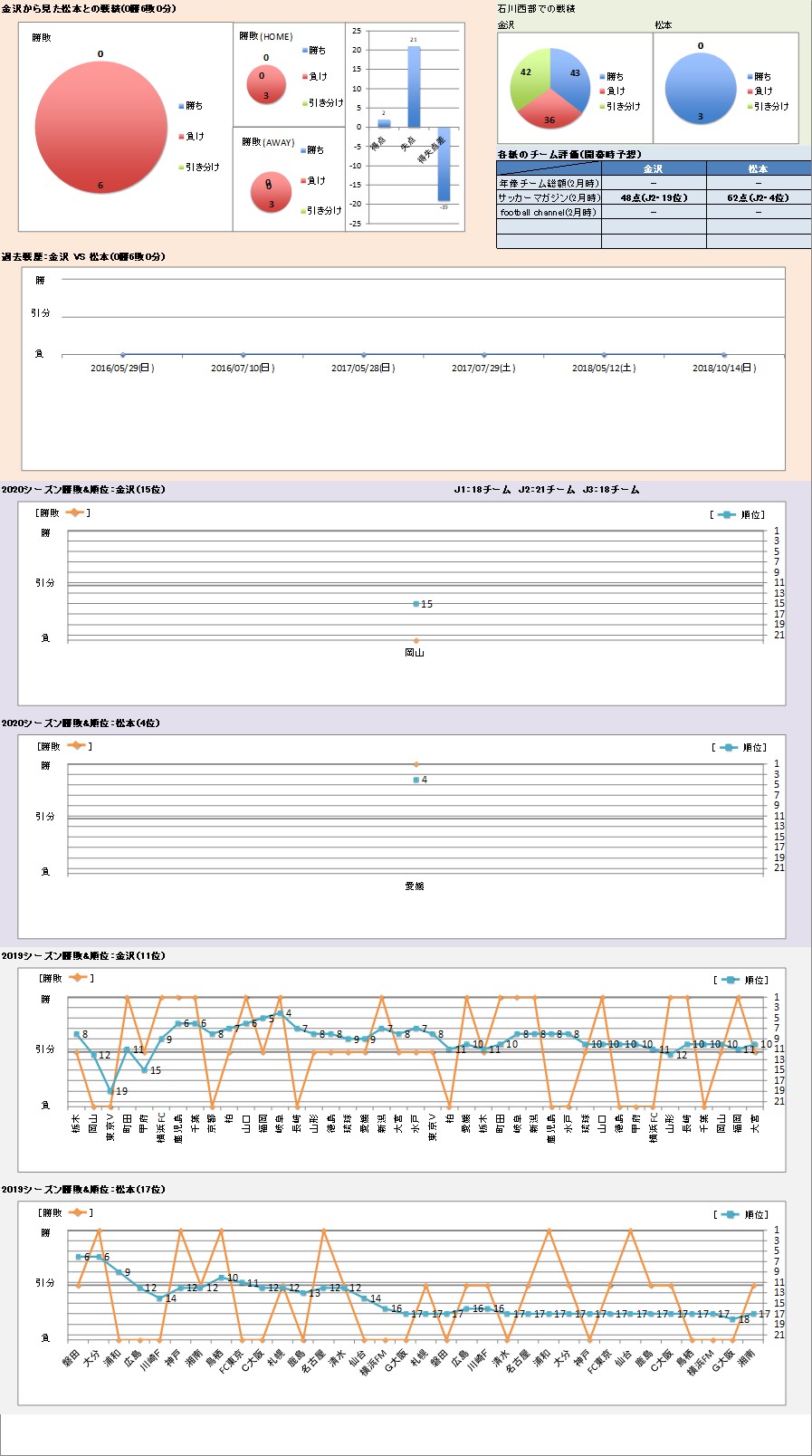Click the date label 2016/07/10(日)
Screen dimensions: 812x1456
click(243, 369)
